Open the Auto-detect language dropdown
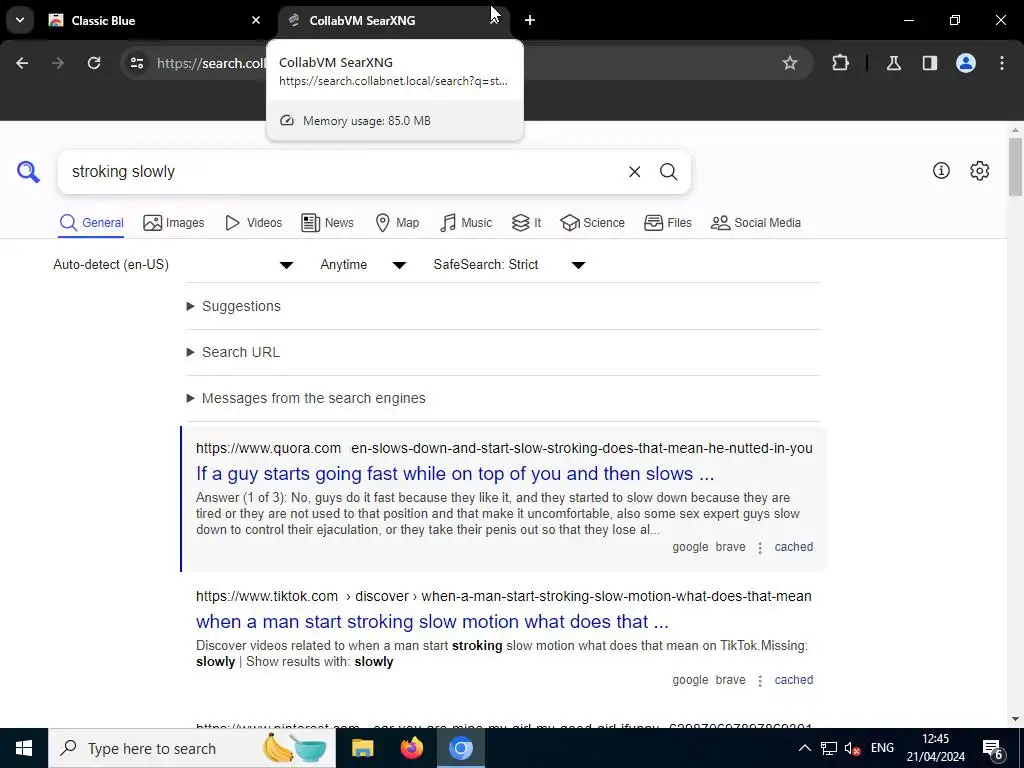Viewport: 1024px width, 768px height. 173,264
